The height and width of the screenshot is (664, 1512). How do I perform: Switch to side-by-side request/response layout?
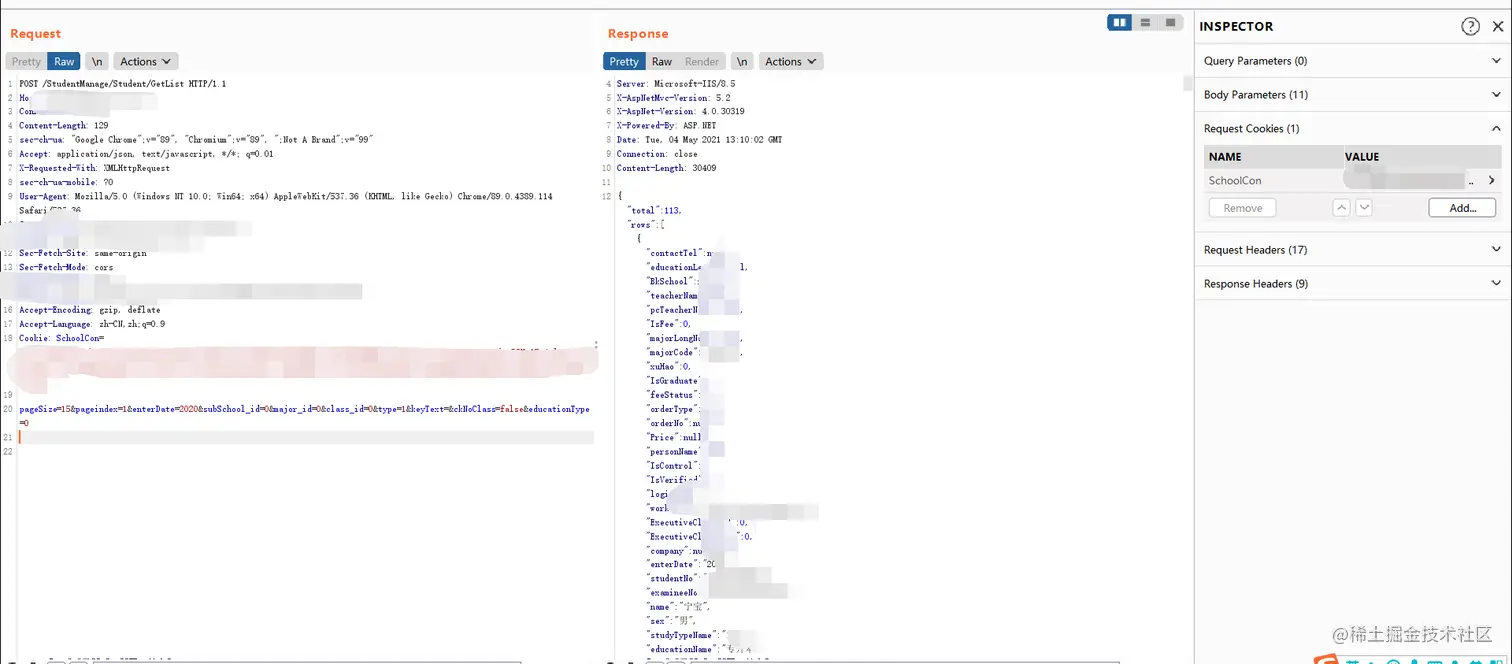pyautogui.click(x=1119, y=22)
